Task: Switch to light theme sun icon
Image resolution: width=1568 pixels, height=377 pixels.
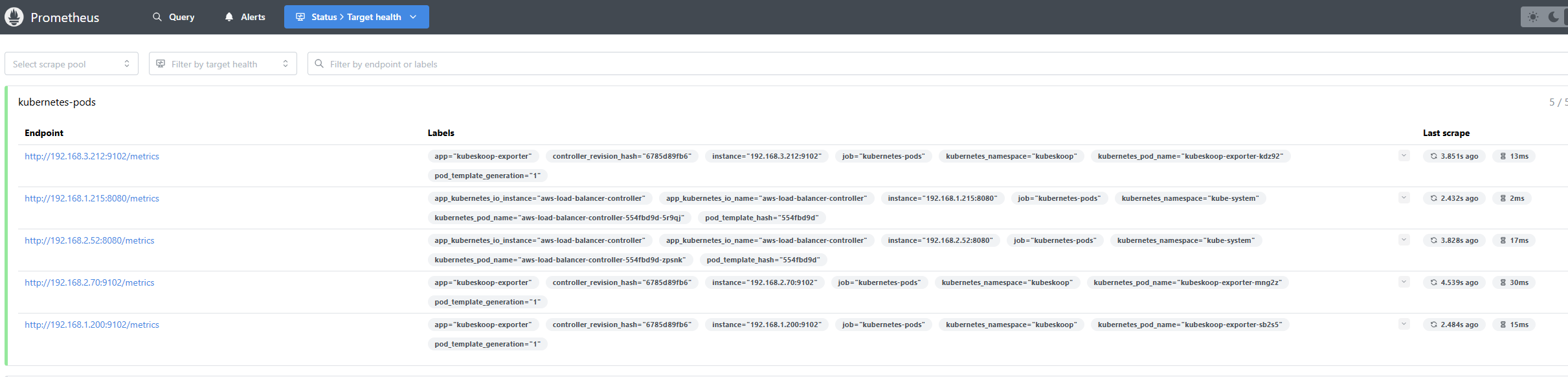Action: coord(1532,17)
